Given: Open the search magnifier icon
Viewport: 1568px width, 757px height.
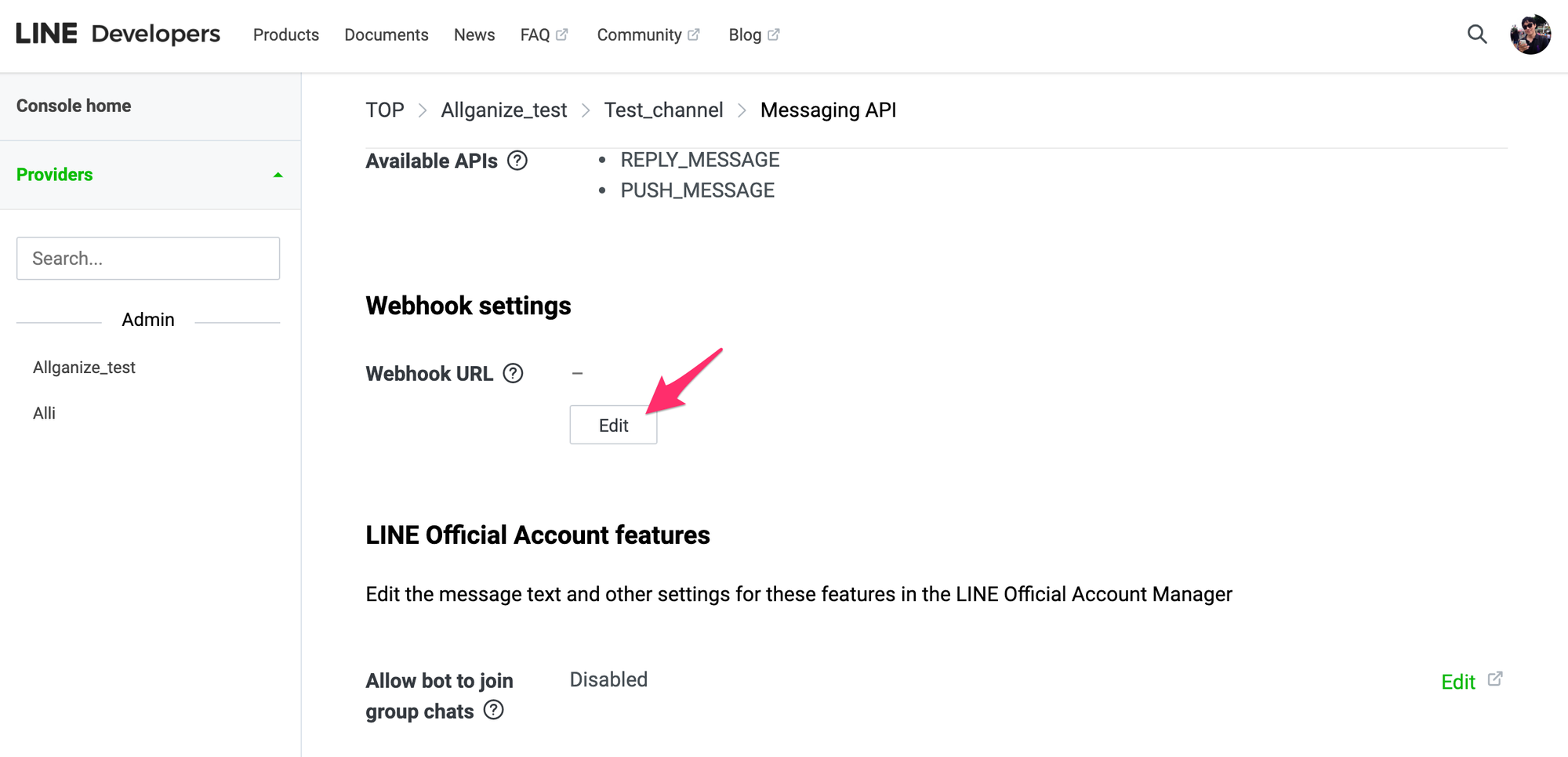Looking at the screenshot, I should pyautogui.click(x=1477, y=34).
